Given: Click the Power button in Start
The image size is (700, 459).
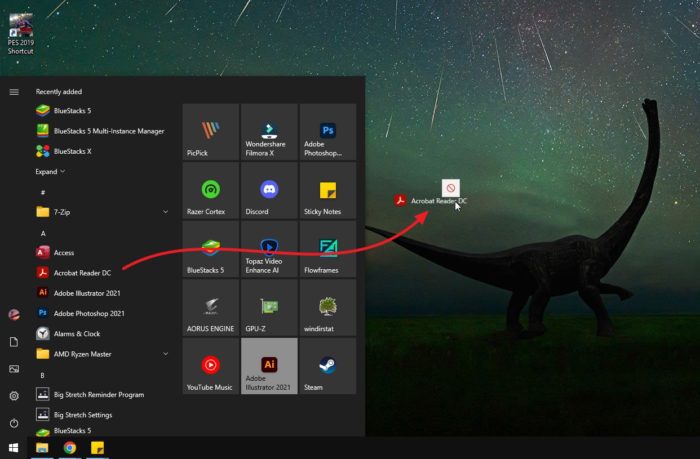Looking at the screenshot, I should pyautogui.click(x=14, y=423).
